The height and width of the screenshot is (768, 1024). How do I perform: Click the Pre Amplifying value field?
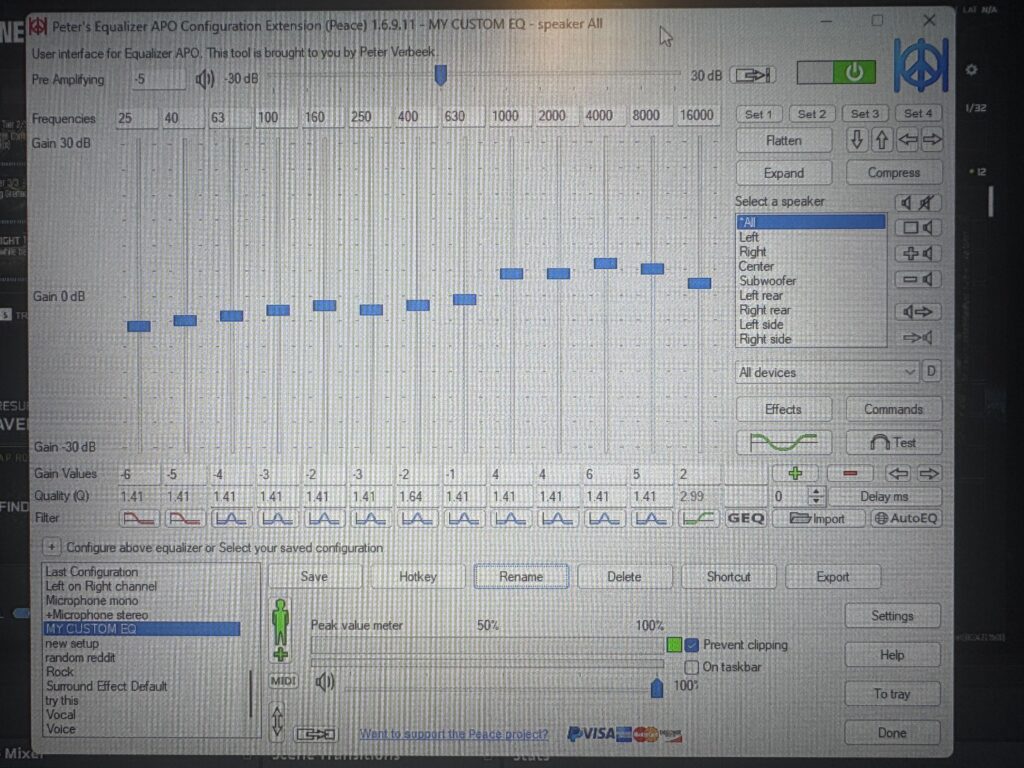pos(159,80)
